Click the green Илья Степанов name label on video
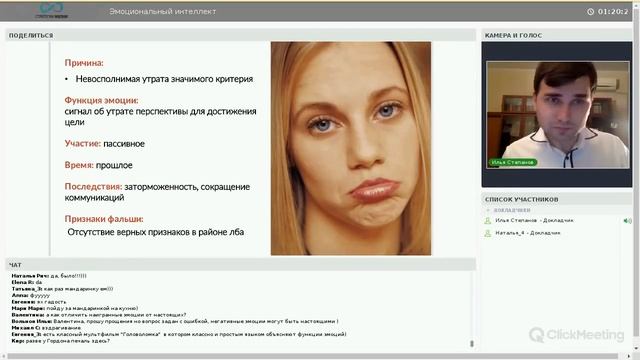 point(513,162)
